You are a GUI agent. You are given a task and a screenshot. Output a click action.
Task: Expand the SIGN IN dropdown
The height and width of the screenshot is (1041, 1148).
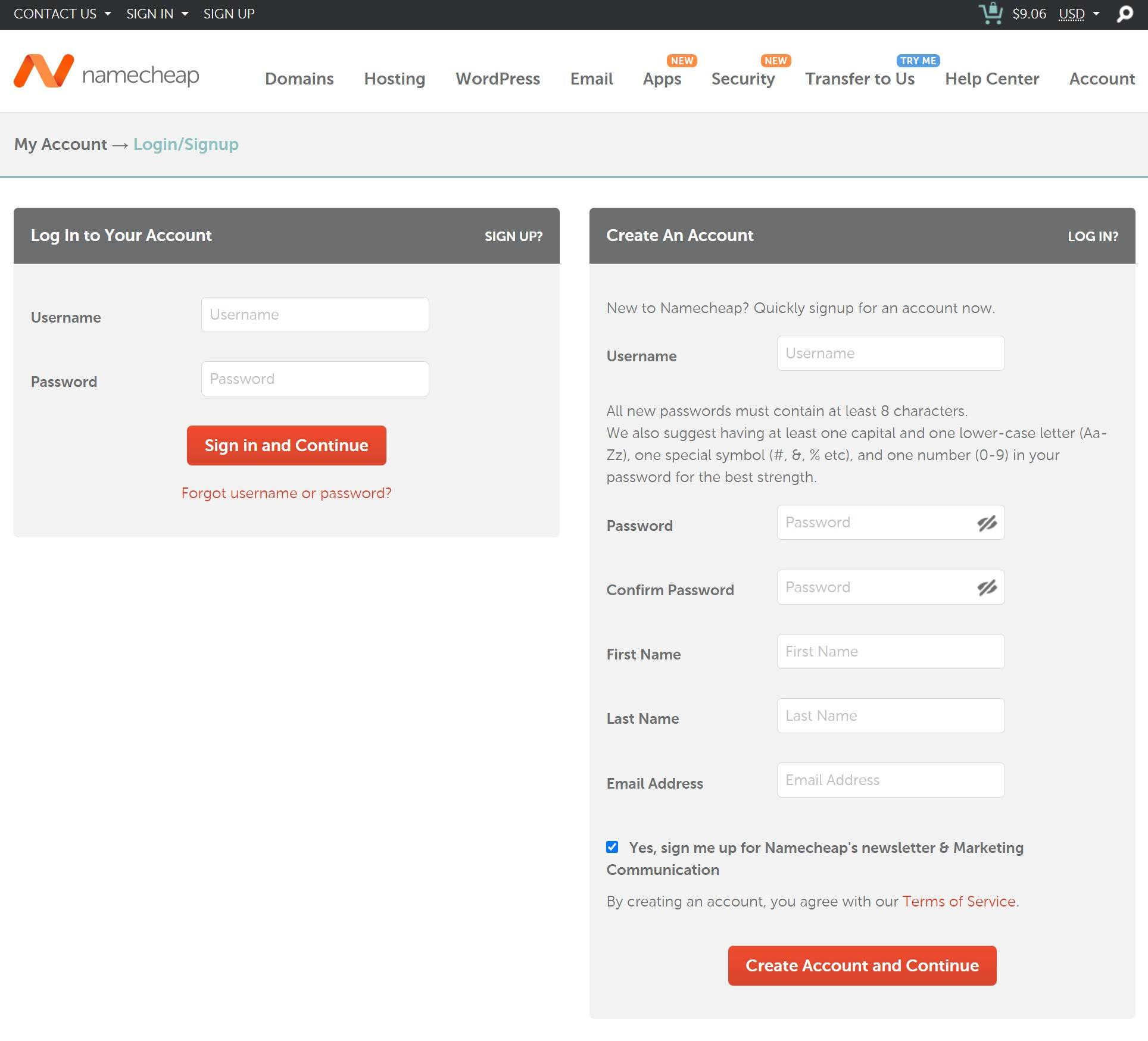click(x=150, y=13)
